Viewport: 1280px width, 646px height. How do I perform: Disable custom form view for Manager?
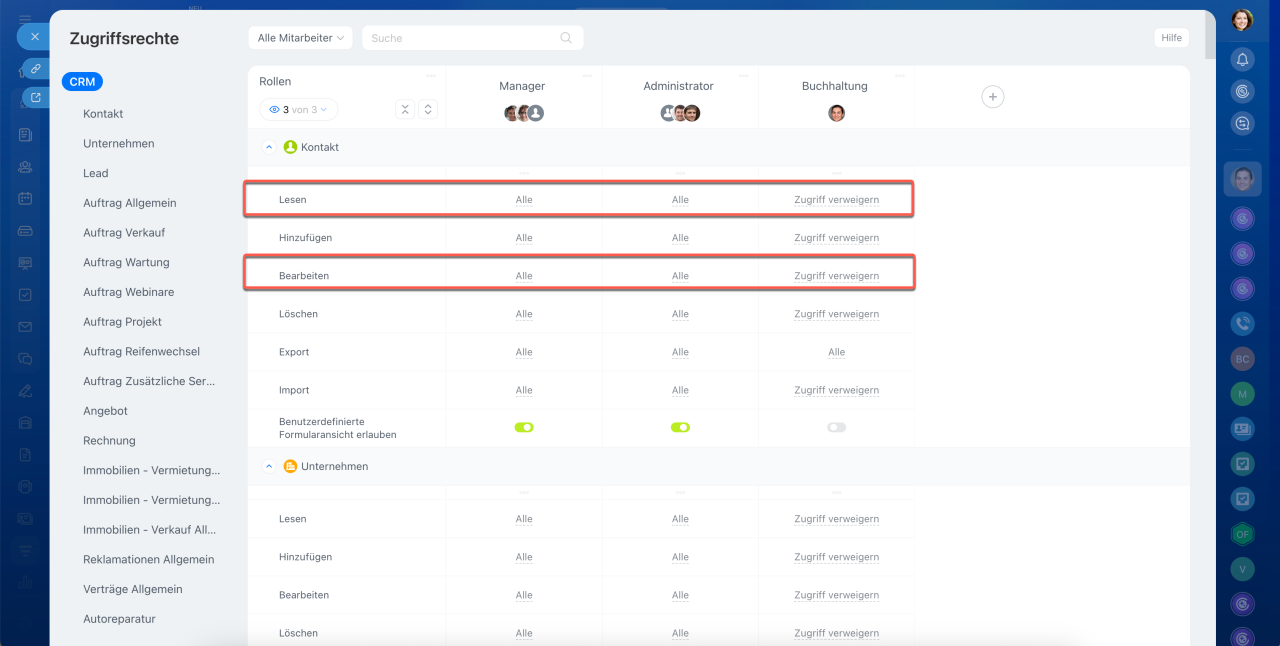click(x=524, y=427)
